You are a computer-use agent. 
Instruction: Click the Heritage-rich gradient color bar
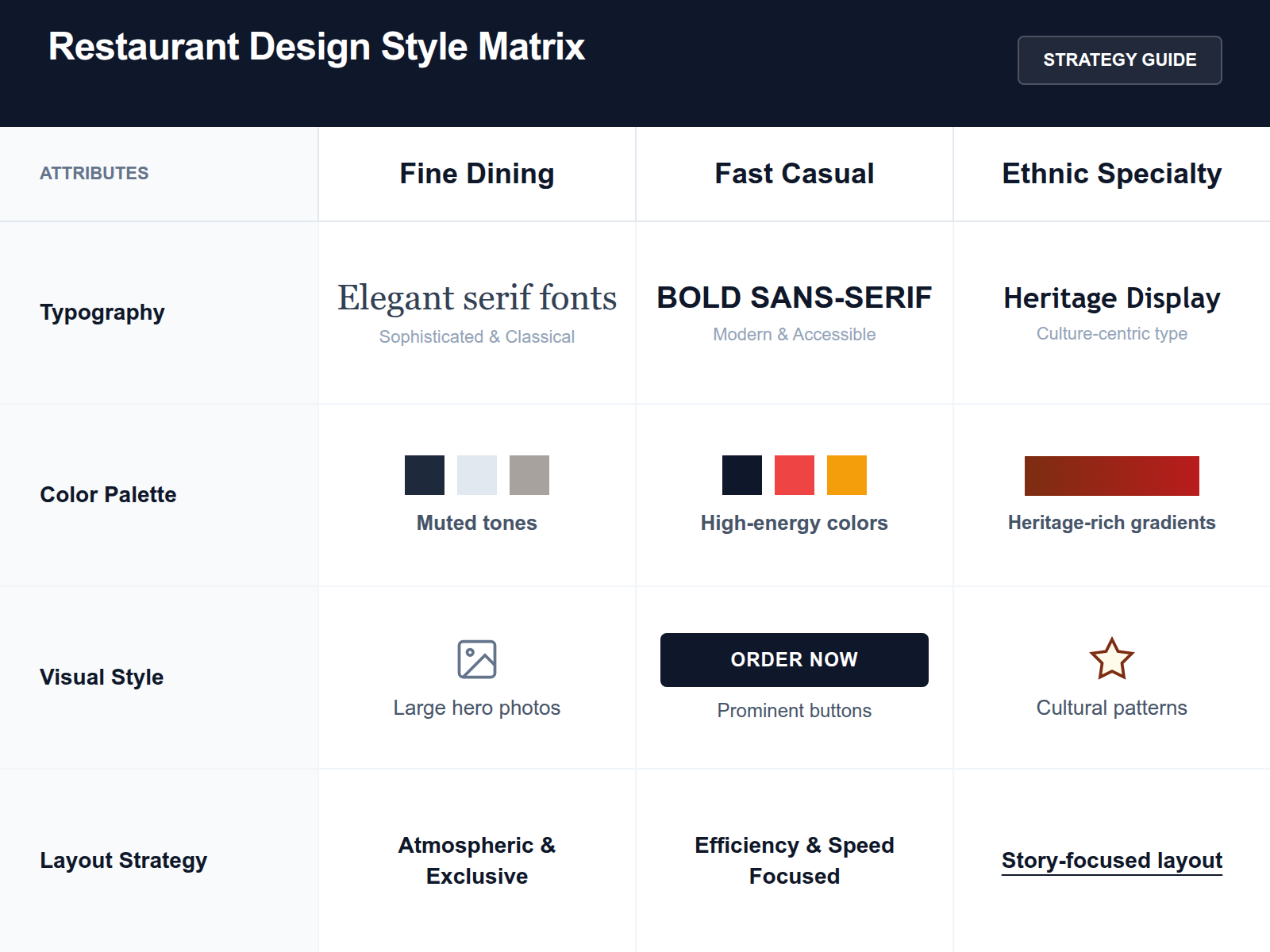pyautogui.click(x=1111, y=476)
